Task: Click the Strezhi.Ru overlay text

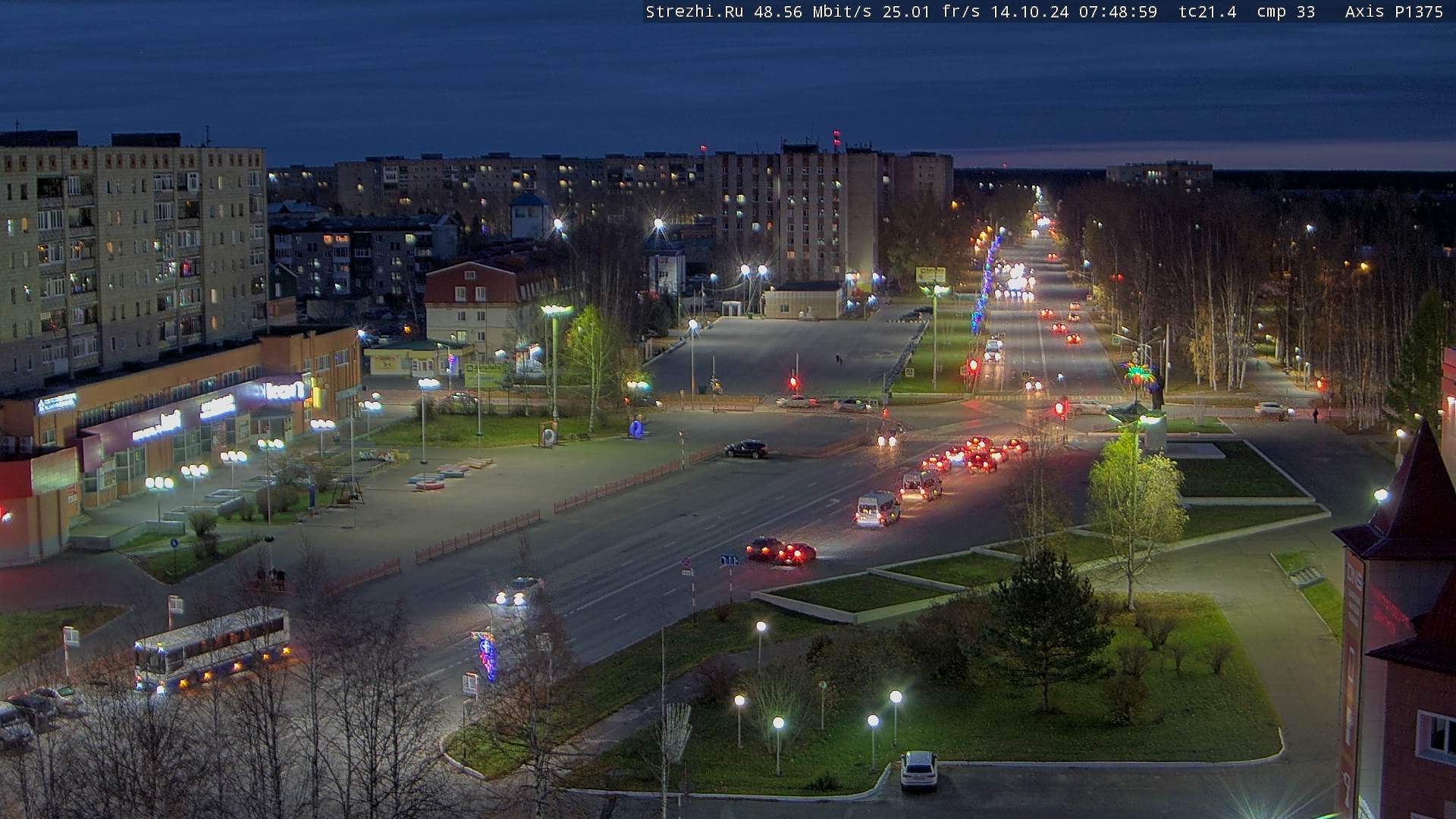Action: [x=694, y=12]
